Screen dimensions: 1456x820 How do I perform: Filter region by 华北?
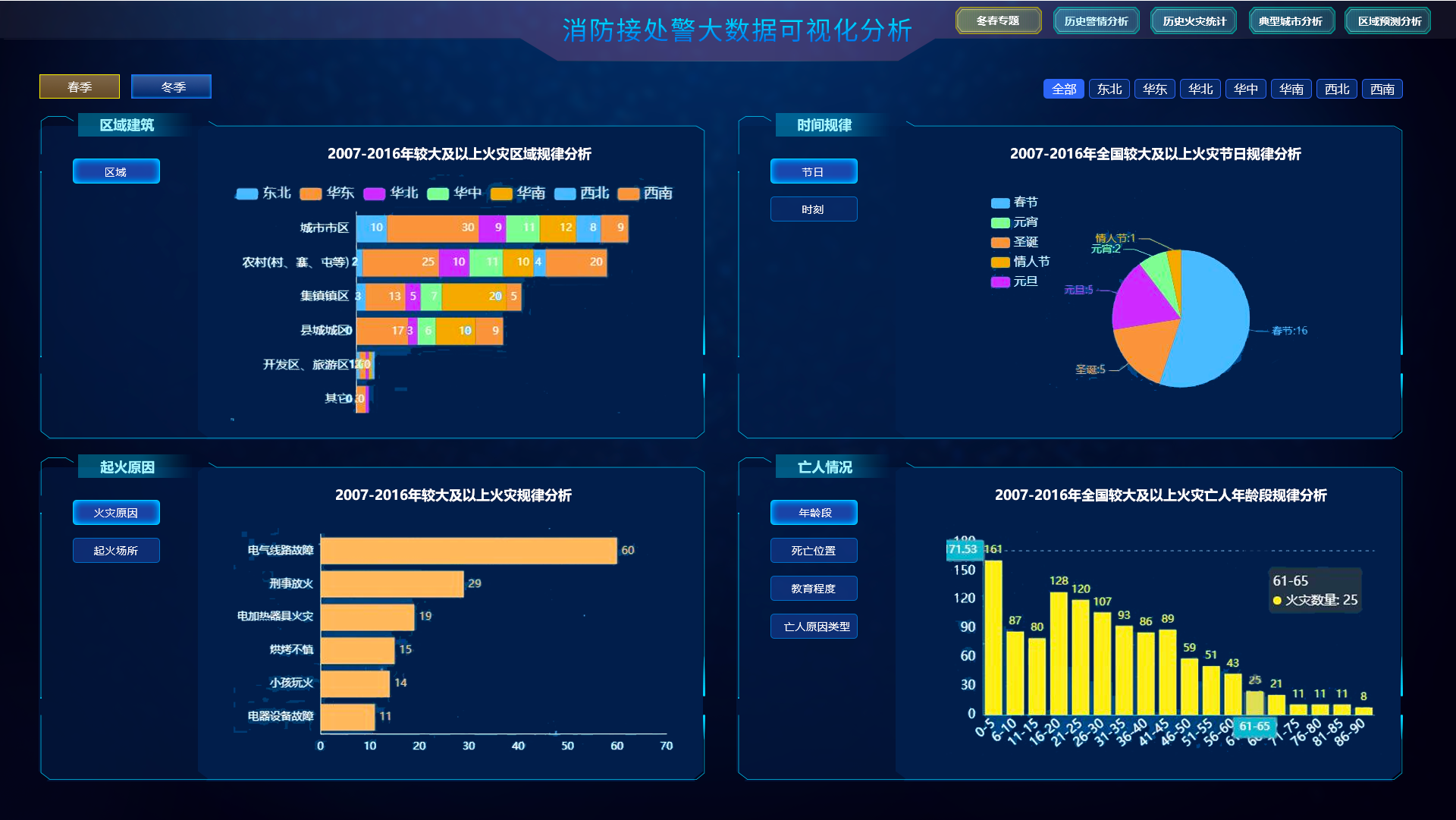(1200, 89)
